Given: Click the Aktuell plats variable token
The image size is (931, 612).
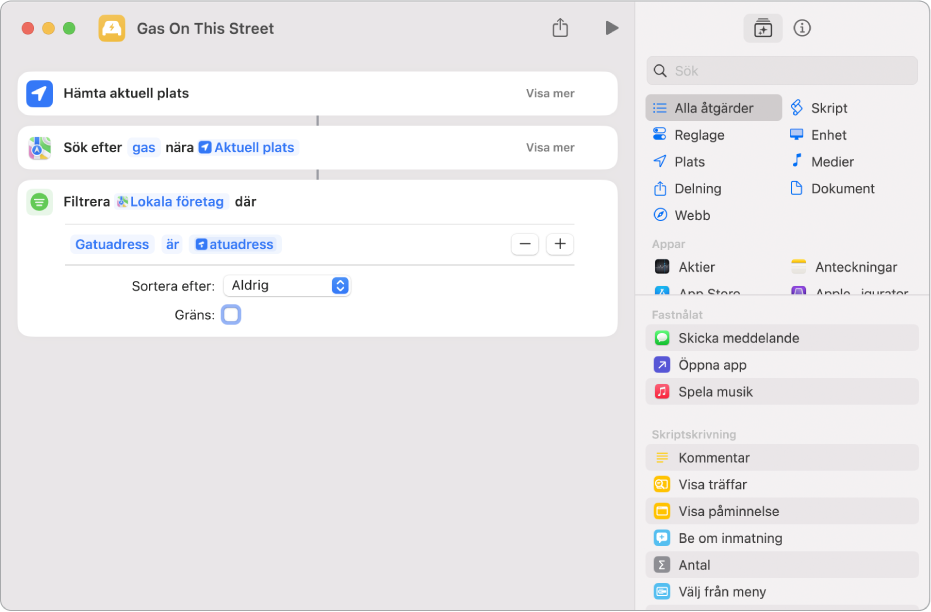Looking at the screenshot, I should [247, 147].
